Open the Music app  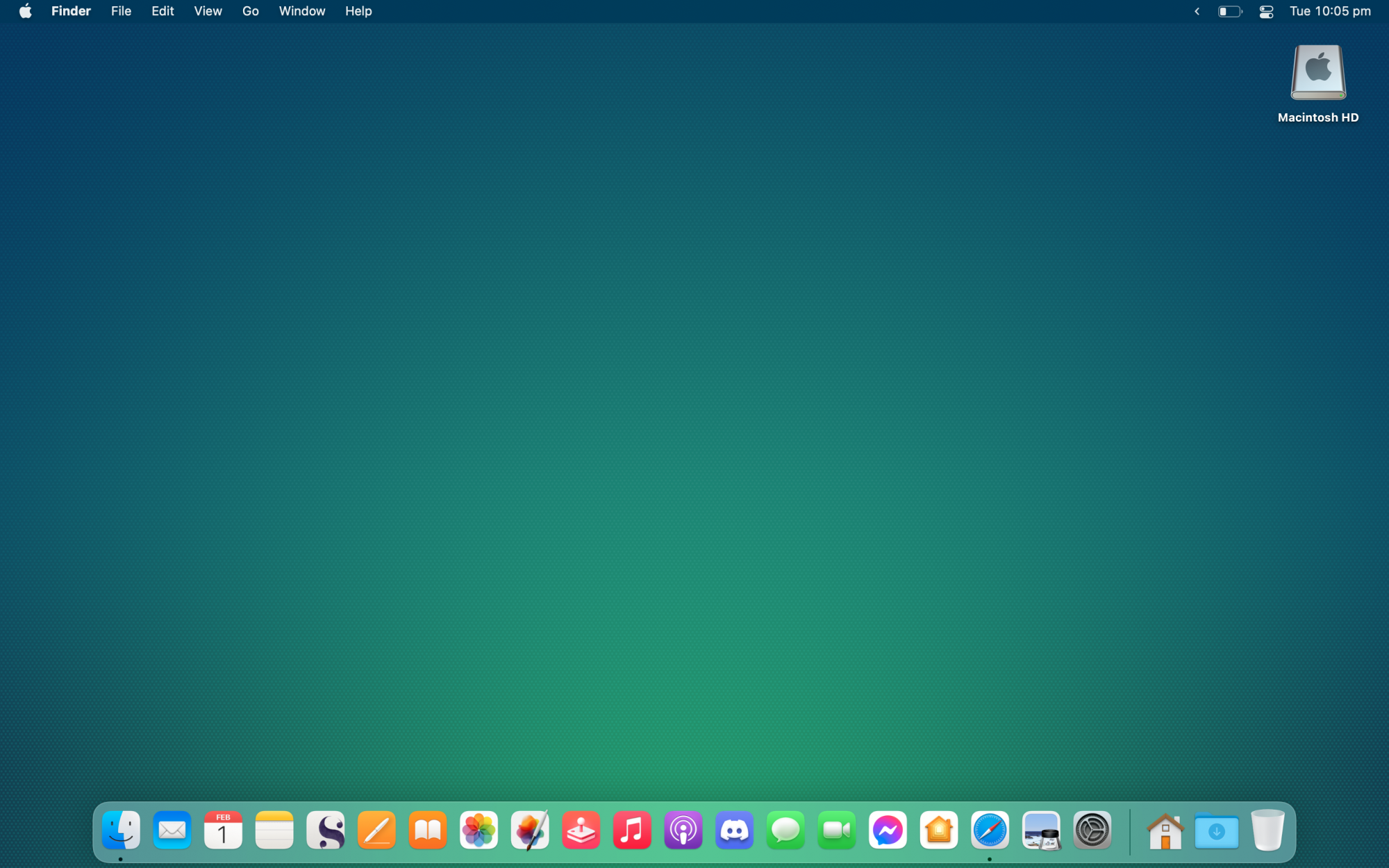[x=632, y=830]
